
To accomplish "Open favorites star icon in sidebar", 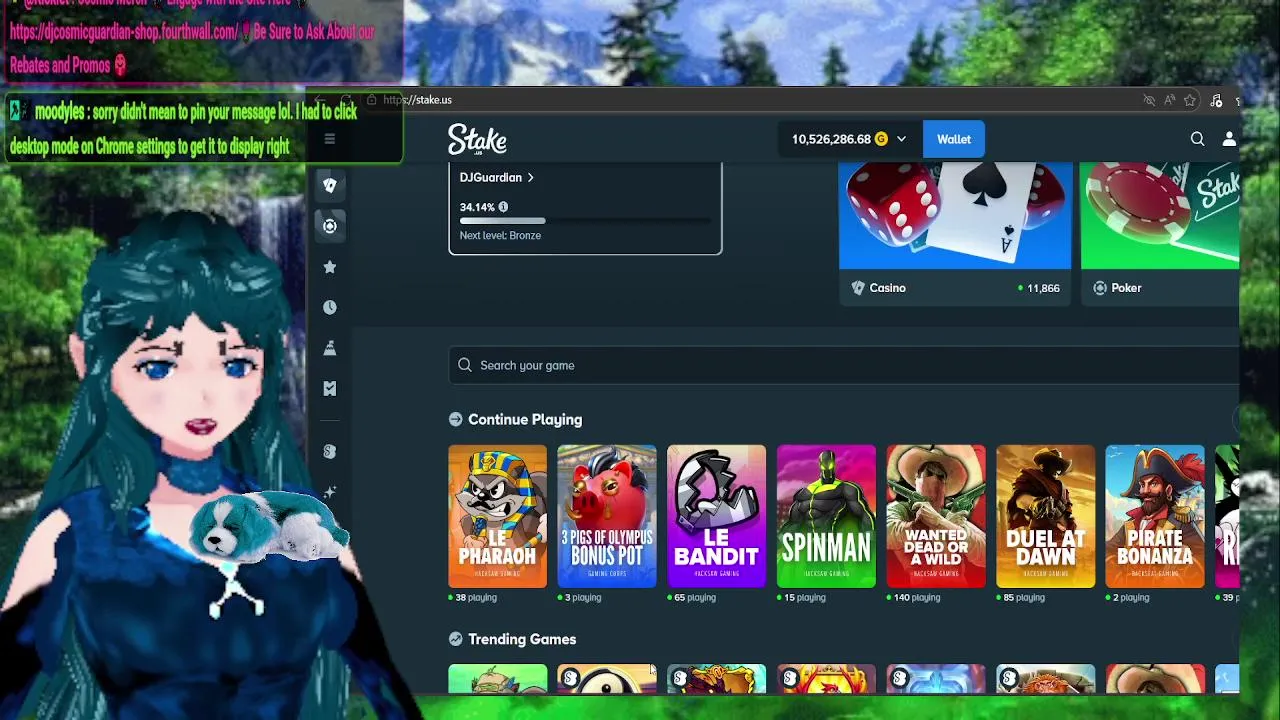I will point(330,267).
